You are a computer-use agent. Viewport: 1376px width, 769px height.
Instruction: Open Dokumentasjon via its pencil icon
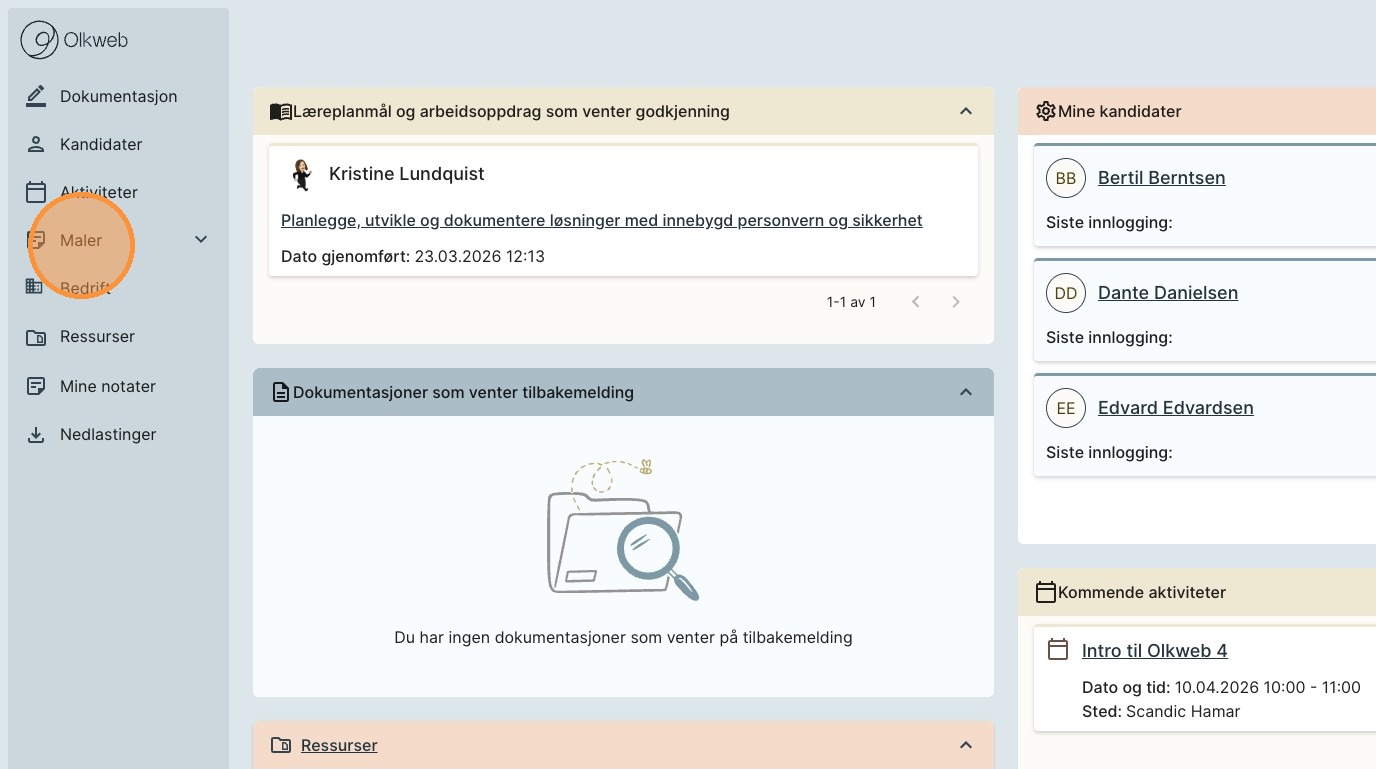(36, 96)
